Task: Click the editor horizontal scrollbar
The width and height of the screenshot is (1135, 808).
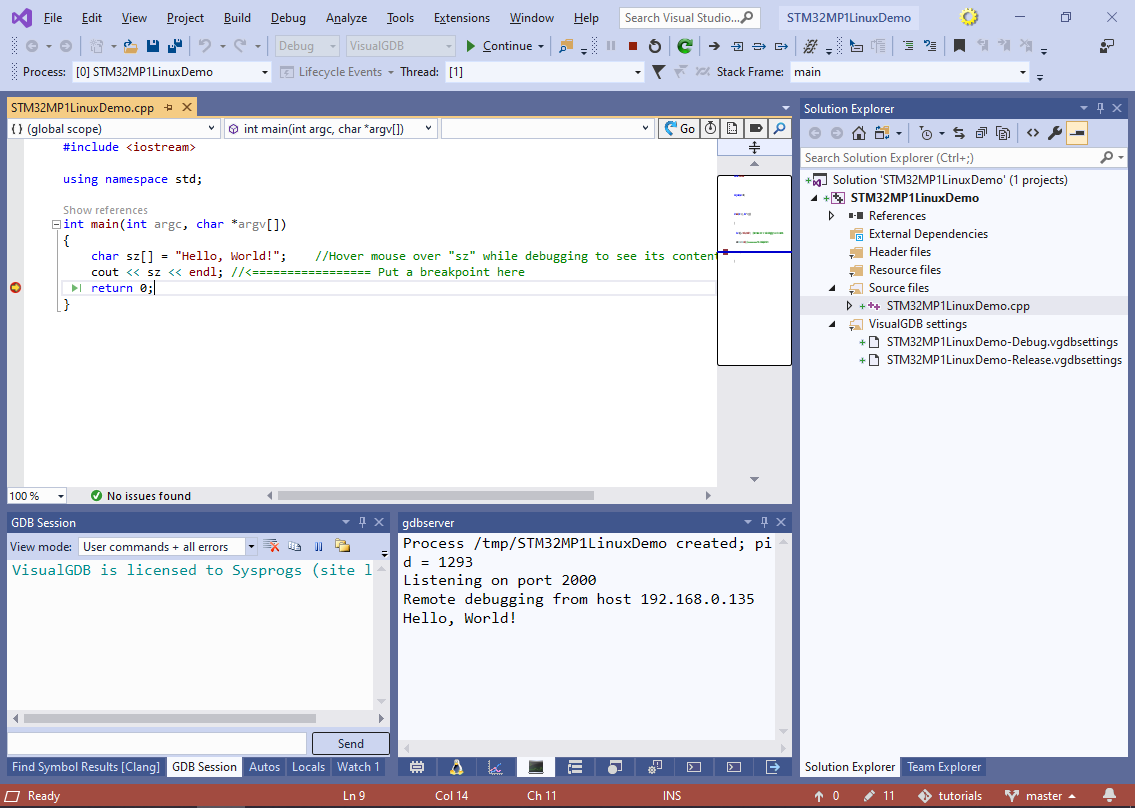Action: [435, 496]
